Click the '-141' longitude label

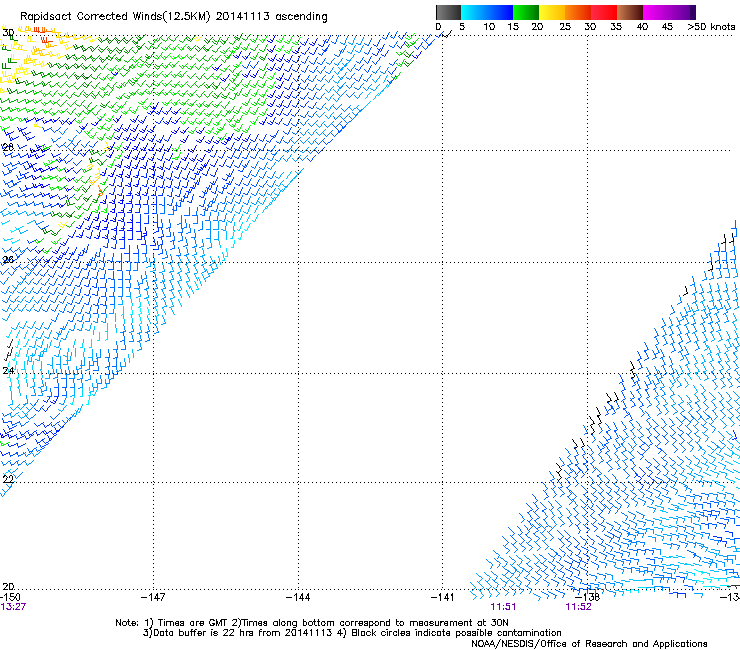click(442, 598)
